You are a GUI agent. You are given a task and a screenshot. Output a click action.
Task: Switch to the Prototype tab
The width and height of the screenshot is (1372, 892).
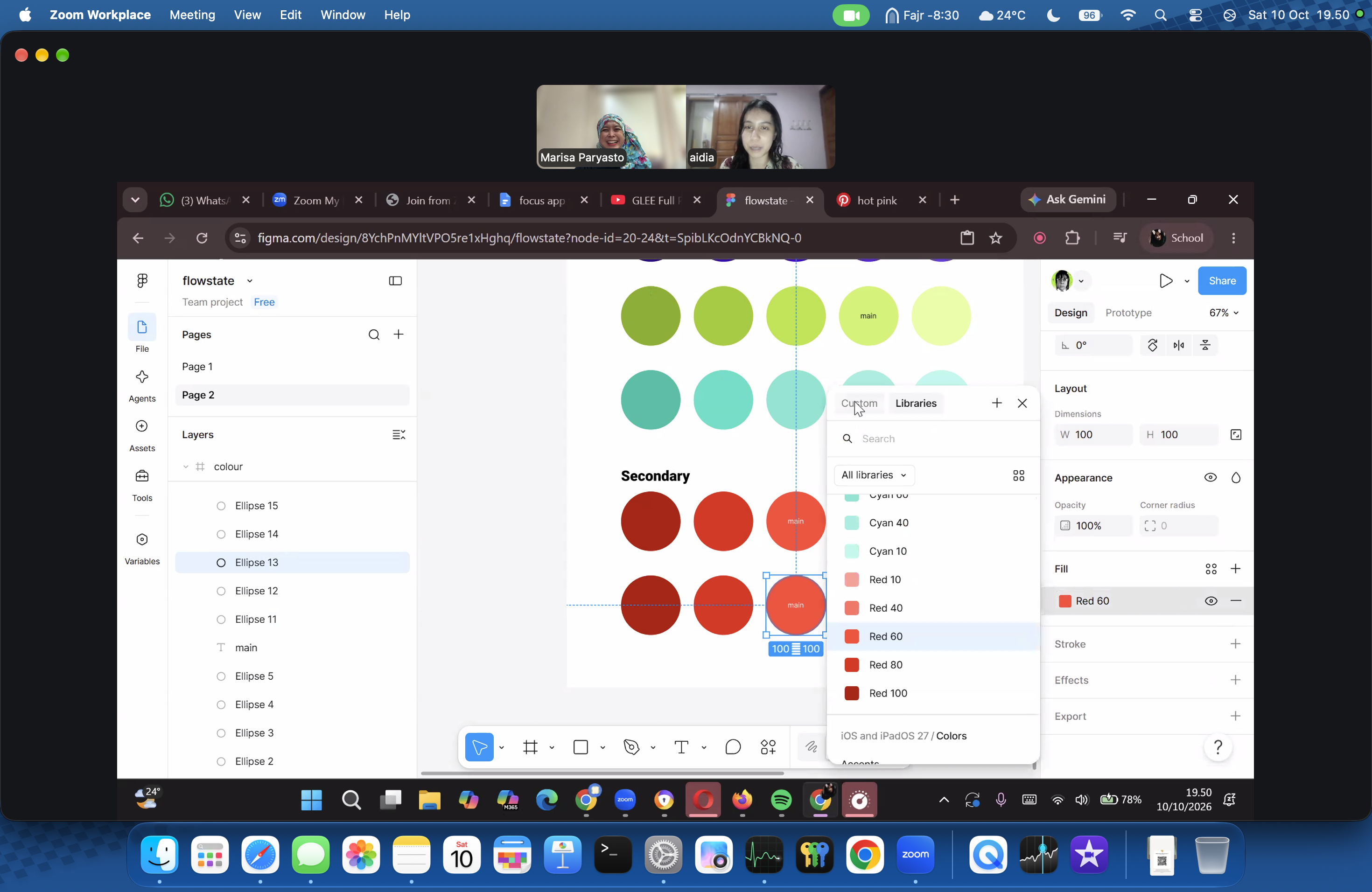[x=1128, y=313]
